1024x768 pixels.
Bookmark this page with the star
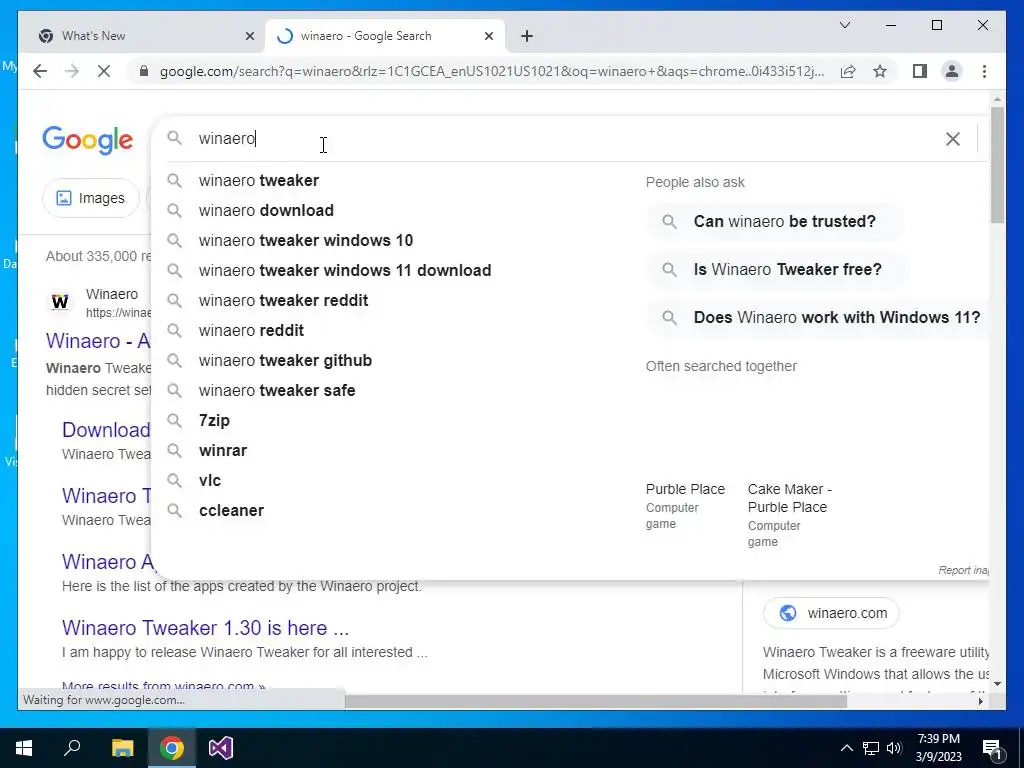pos(880,71)
